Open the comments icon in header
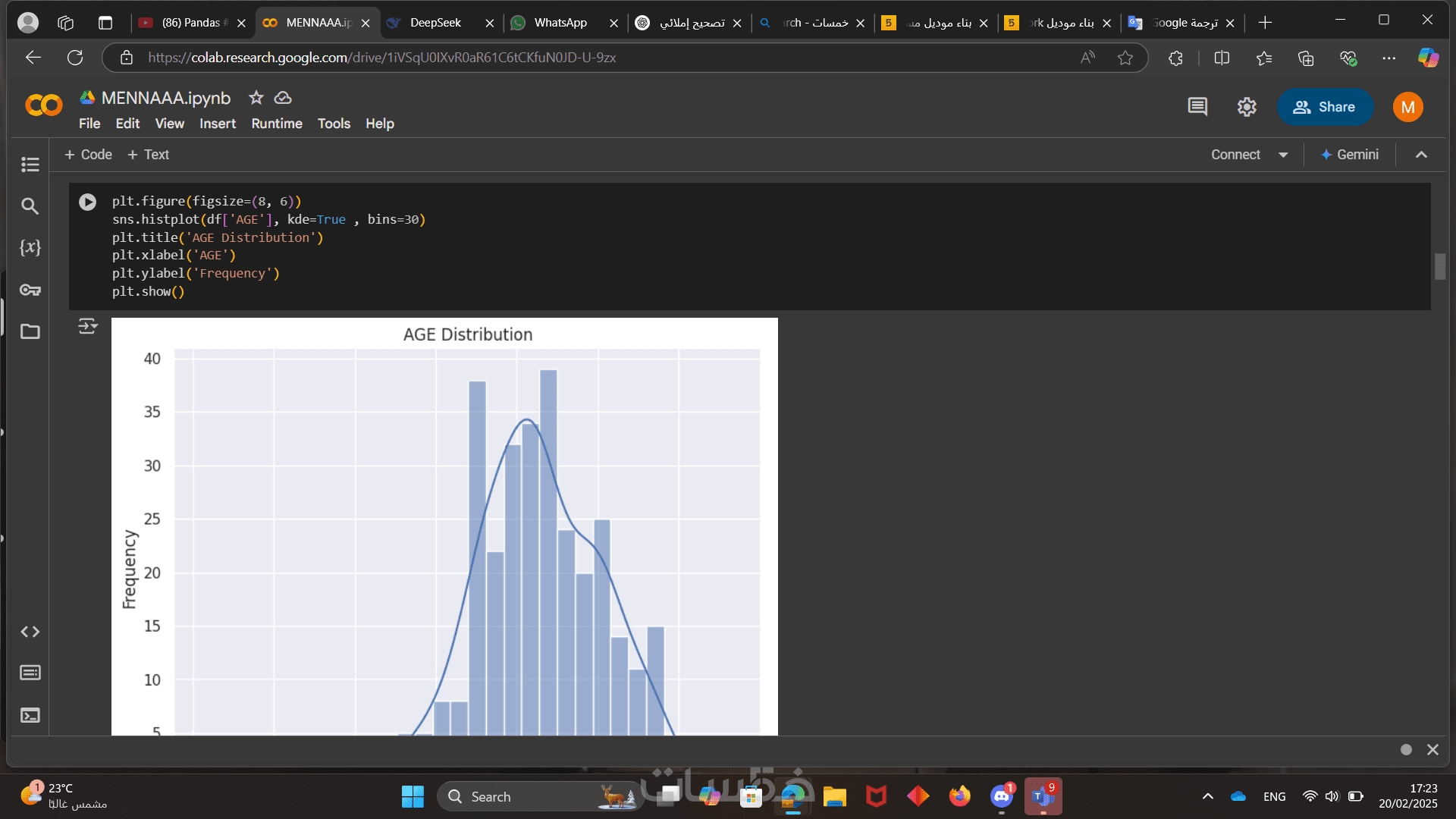Image resolution: width=1456 pixels, height=819 pixels. 1197,107
